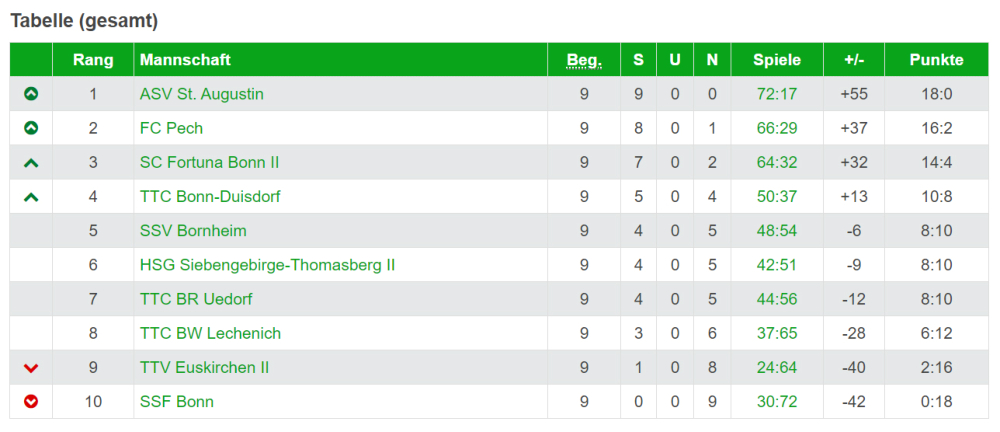Open ASV St. Augustin games score 72:17
1000x432 pixels.
pyautogui.click(x=777, y=94)
